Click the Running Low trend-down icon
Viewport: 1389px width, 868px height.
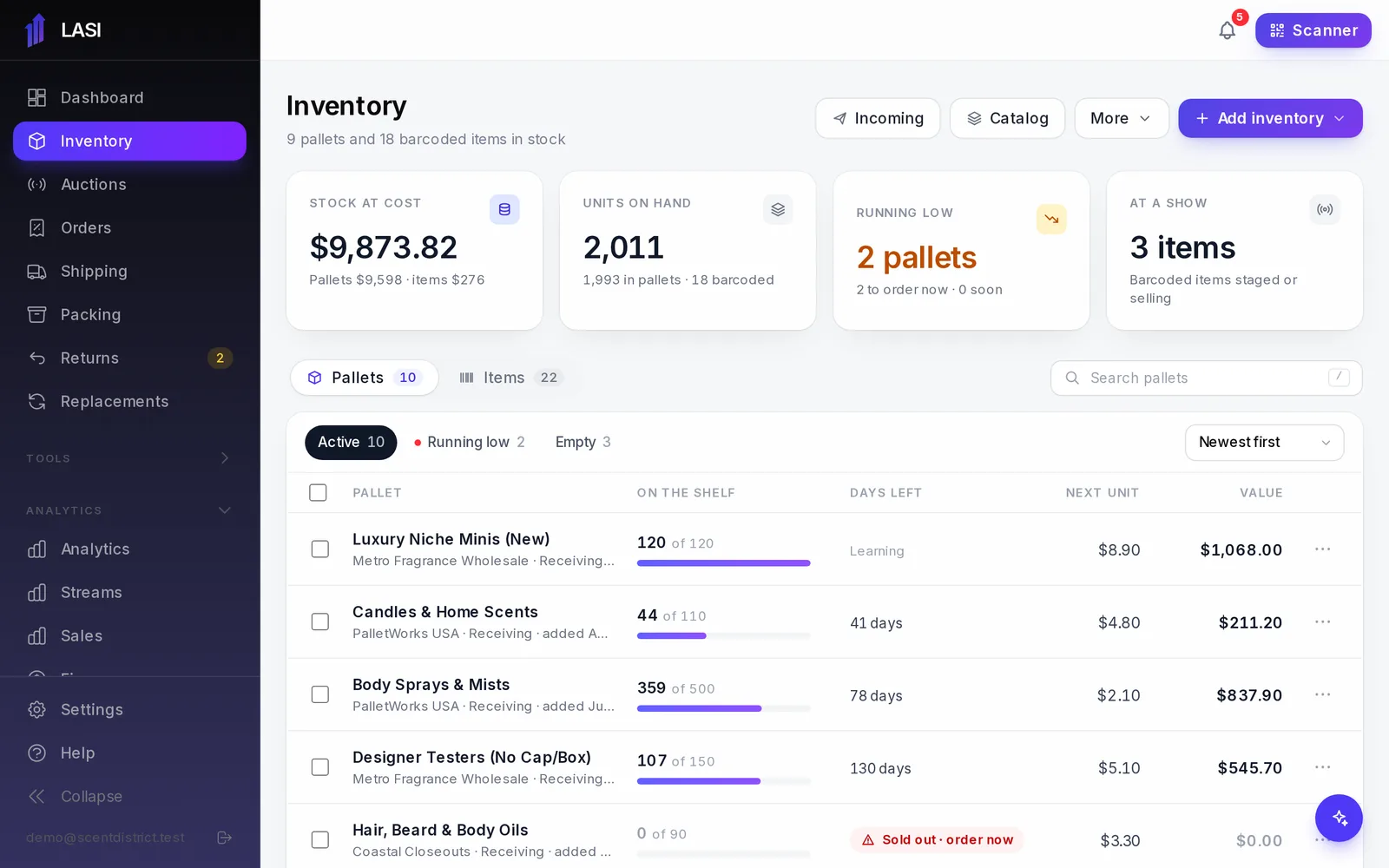click(1051, 219)
